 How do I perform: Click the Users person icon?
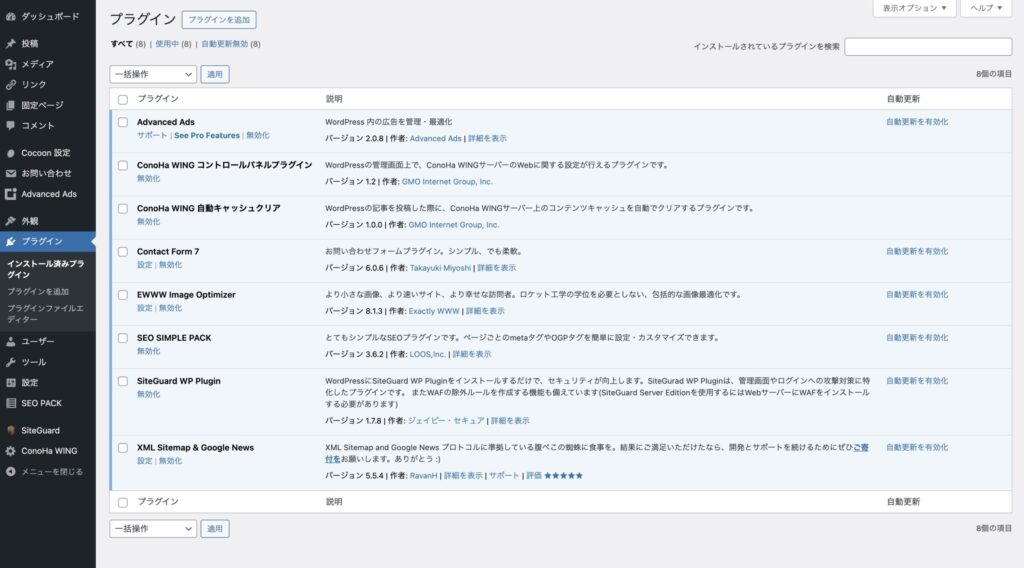coord(10,341)
